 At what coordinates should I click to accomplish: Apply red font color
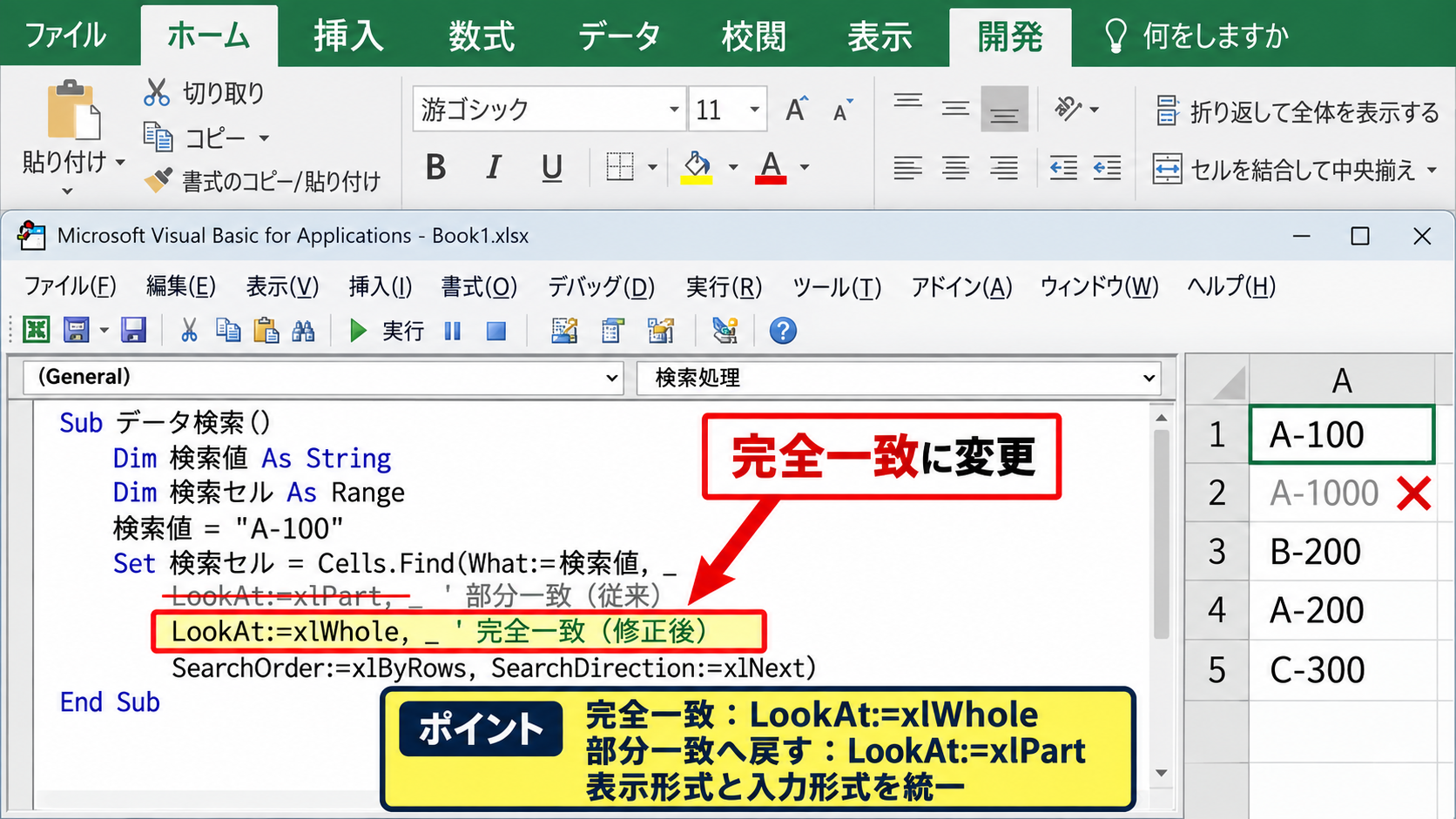771,166
